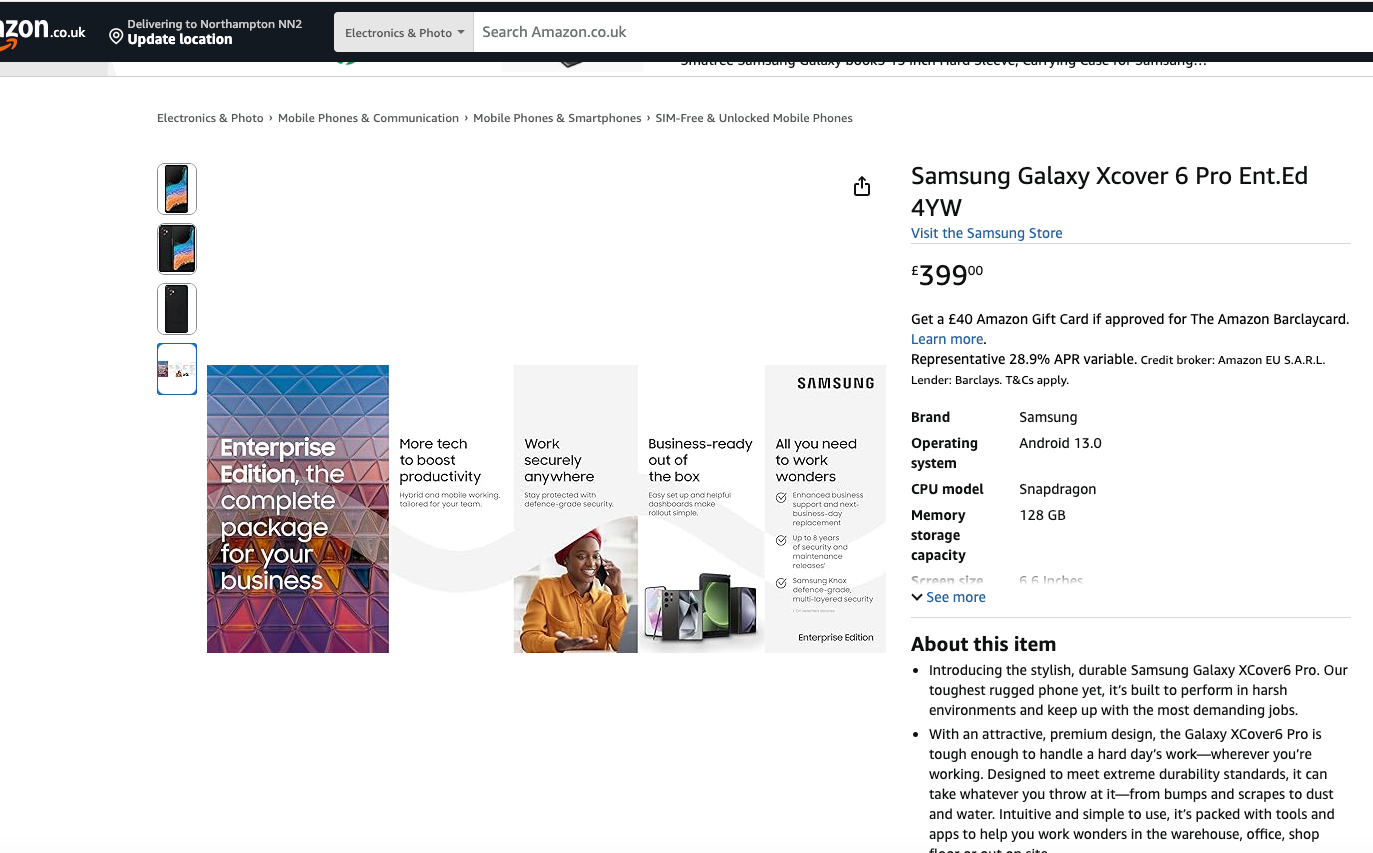Viewport: 1373px width, 853px height.
Task: Click Learn more about Barclaycard offer
Action: [947, 339]
